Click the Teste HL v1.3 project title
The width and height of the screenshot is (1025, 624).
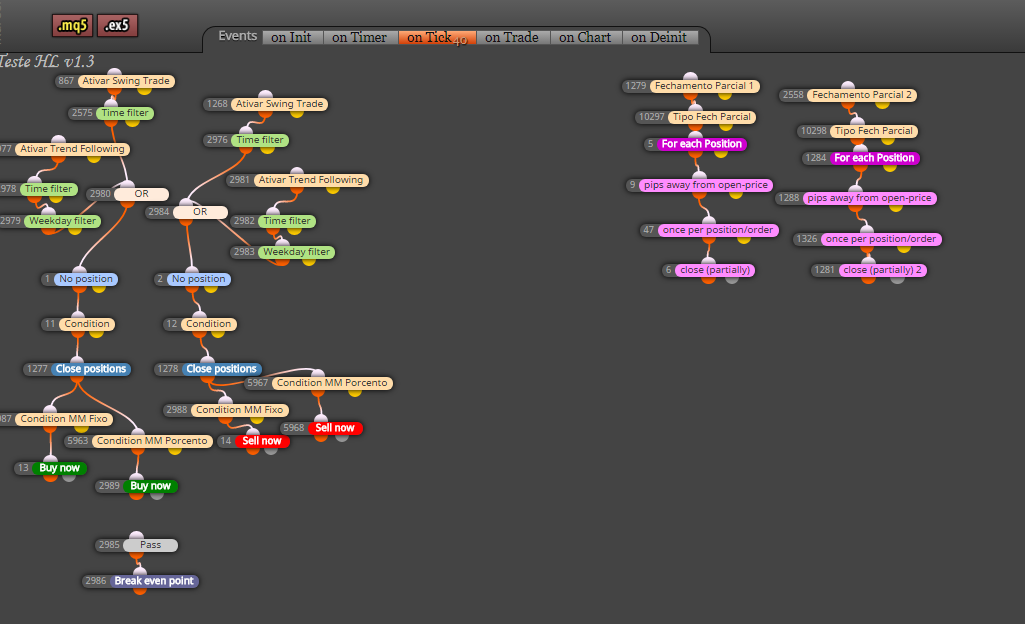pyautogui.click(x=47, y=61)
